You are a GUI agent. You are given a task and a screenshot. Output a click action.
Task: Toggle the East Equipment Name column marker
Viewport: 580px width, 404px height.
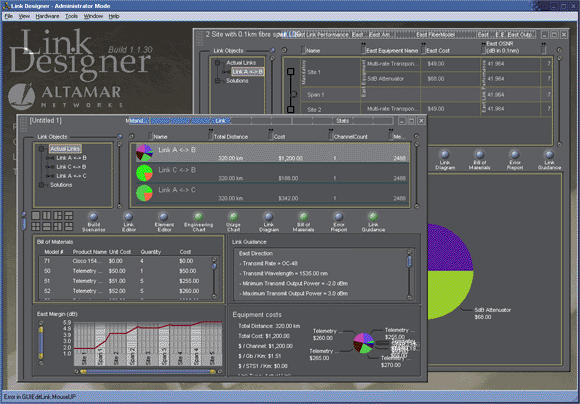point(364,49)
